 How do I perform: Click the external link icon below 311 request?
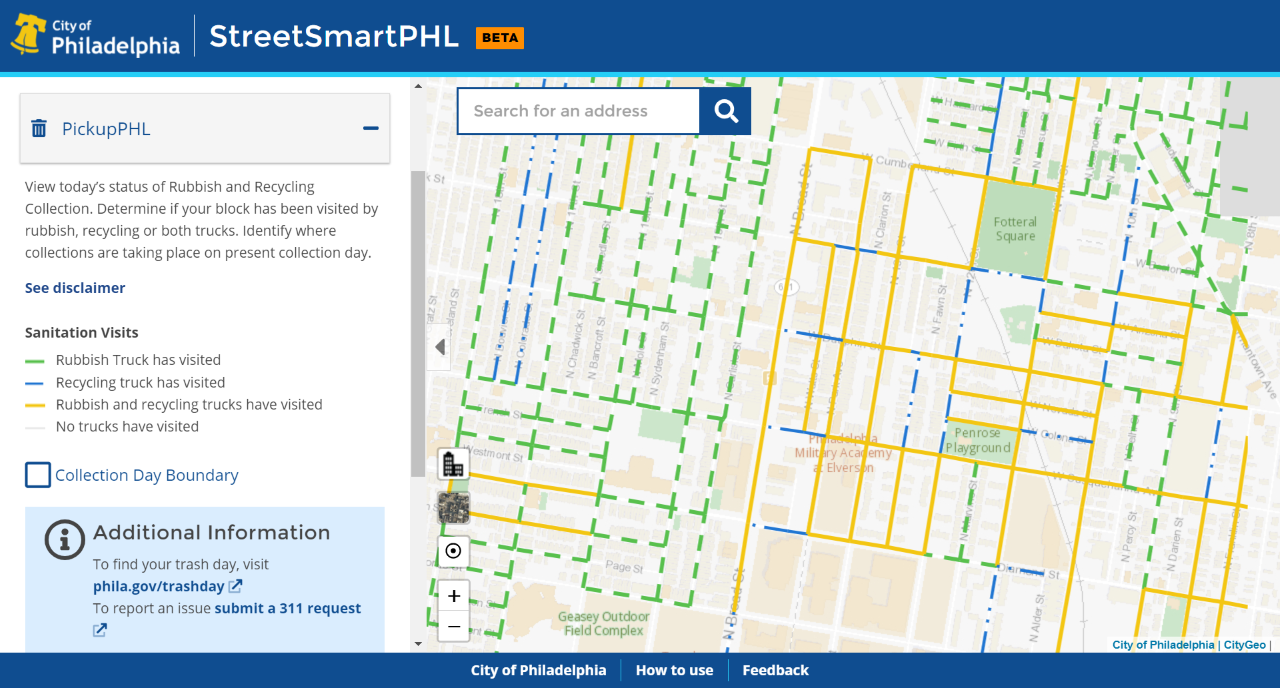(100, 630)
